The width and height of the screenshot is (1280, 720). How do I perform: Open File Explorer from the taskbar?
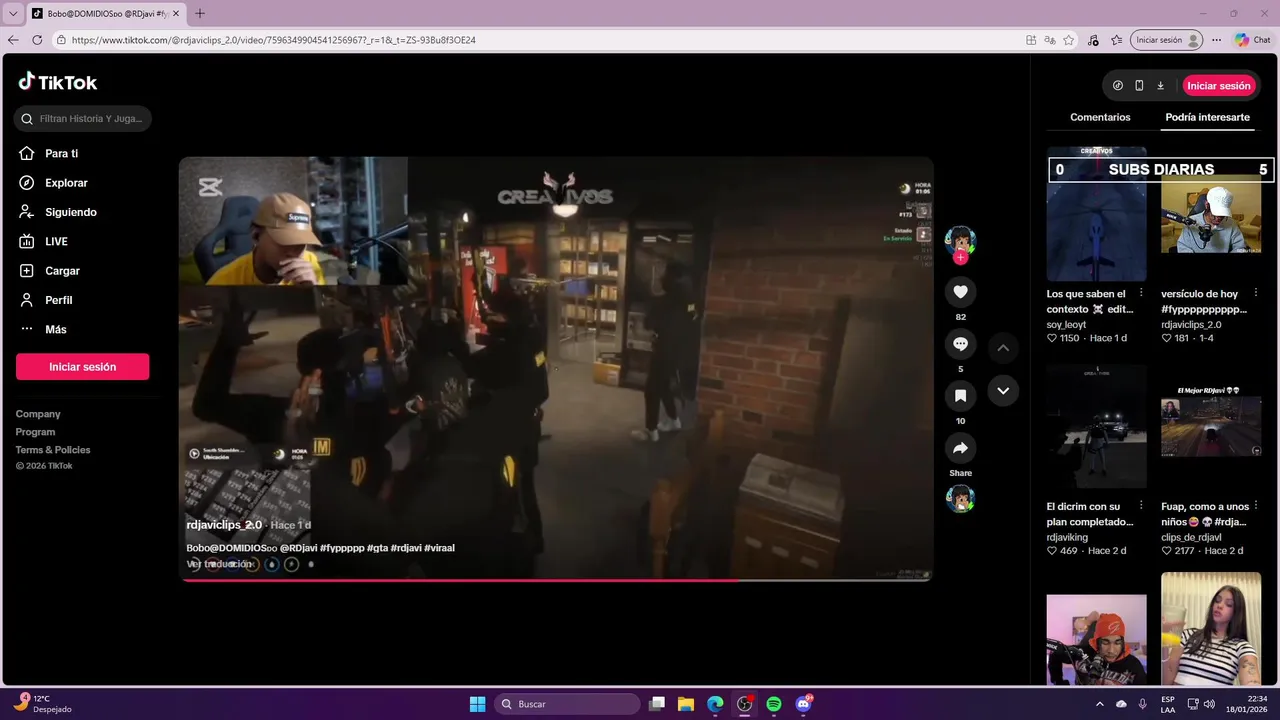pos(686,704)
